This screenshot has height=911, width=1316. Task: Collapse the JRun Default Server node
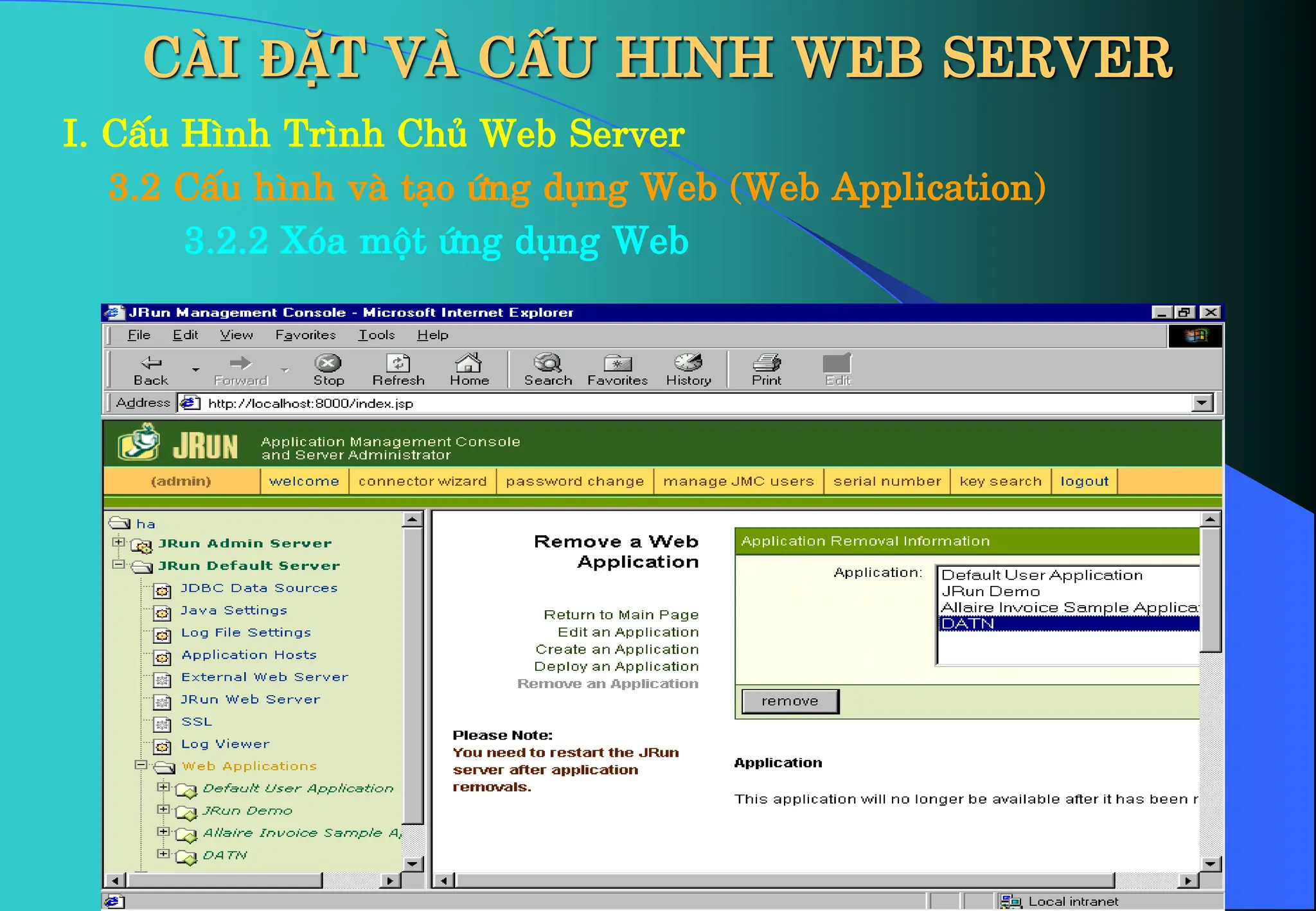(x=118, y=564)
